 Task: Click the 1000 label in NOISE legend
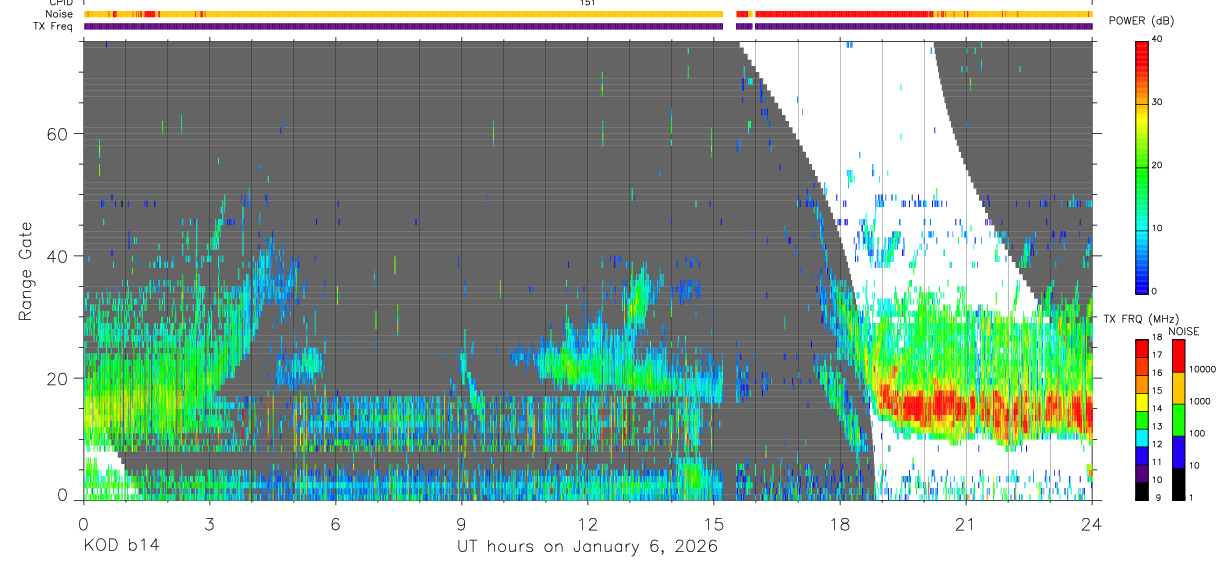[1201, 402]
